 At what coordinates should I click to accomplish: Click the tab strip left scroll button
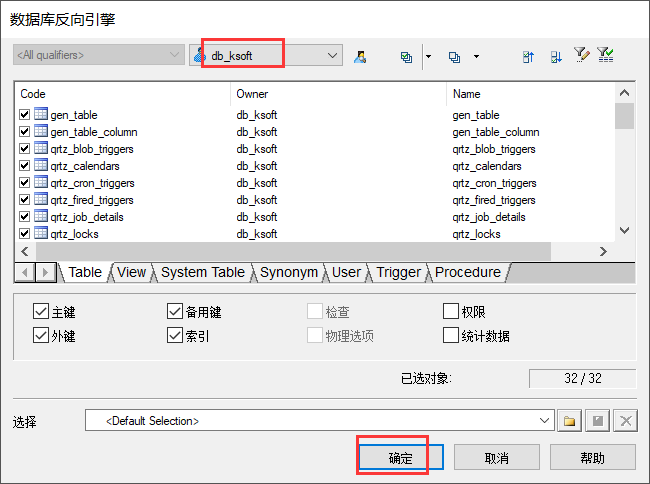[25, 272]
